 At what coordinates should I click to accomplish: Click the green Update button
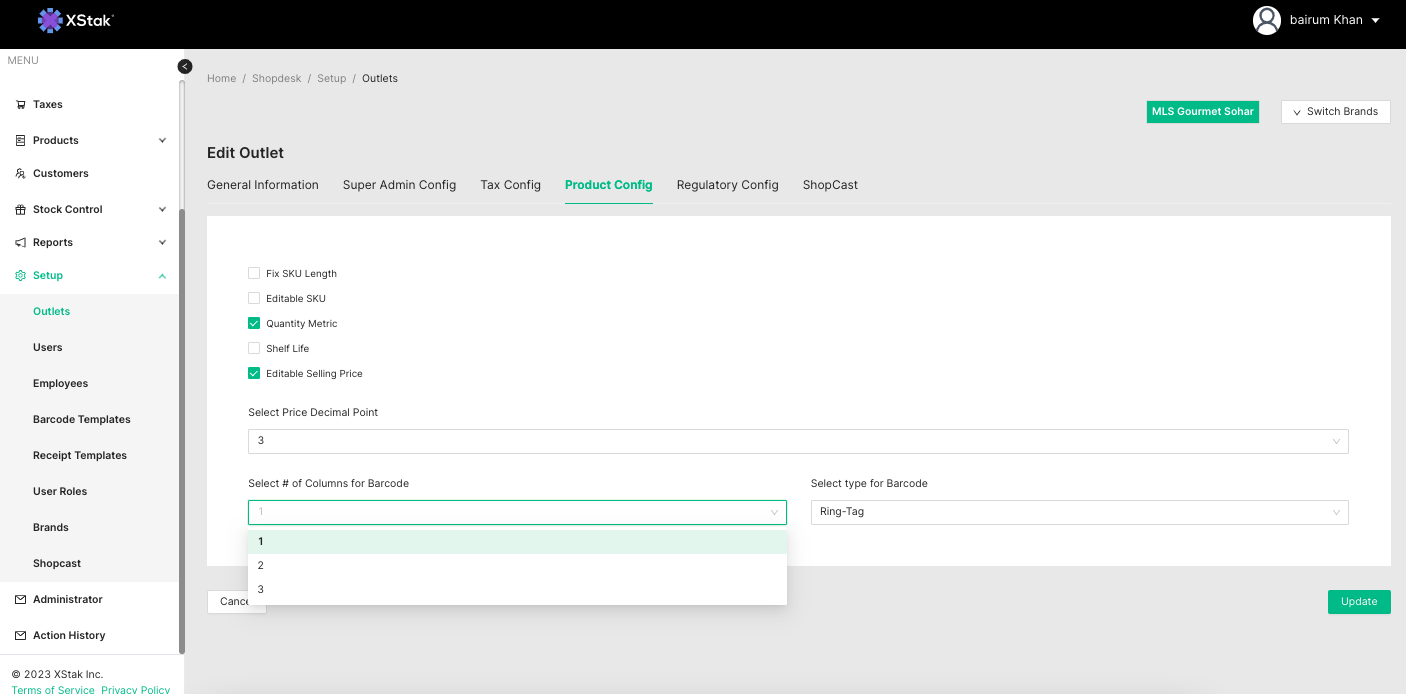click(1358, 602)
